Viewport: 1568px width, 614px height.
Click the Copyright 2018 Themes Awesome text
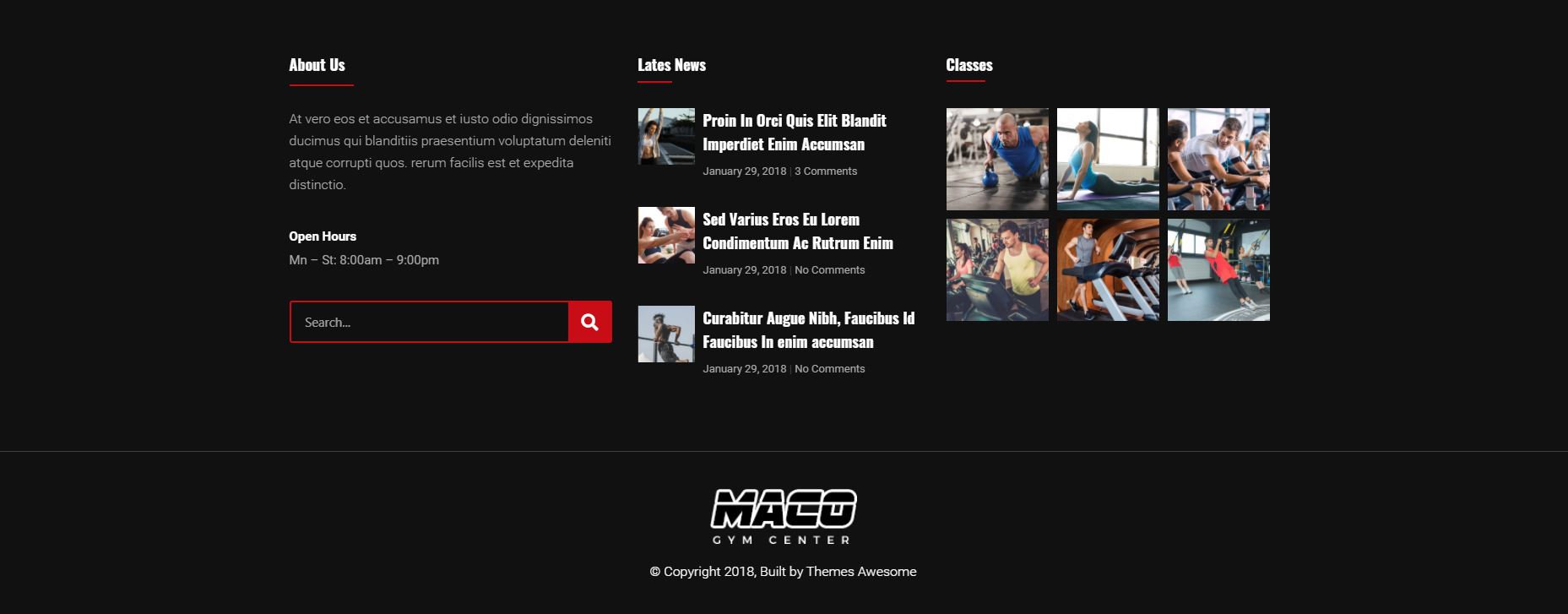click(x=783, y=572)
